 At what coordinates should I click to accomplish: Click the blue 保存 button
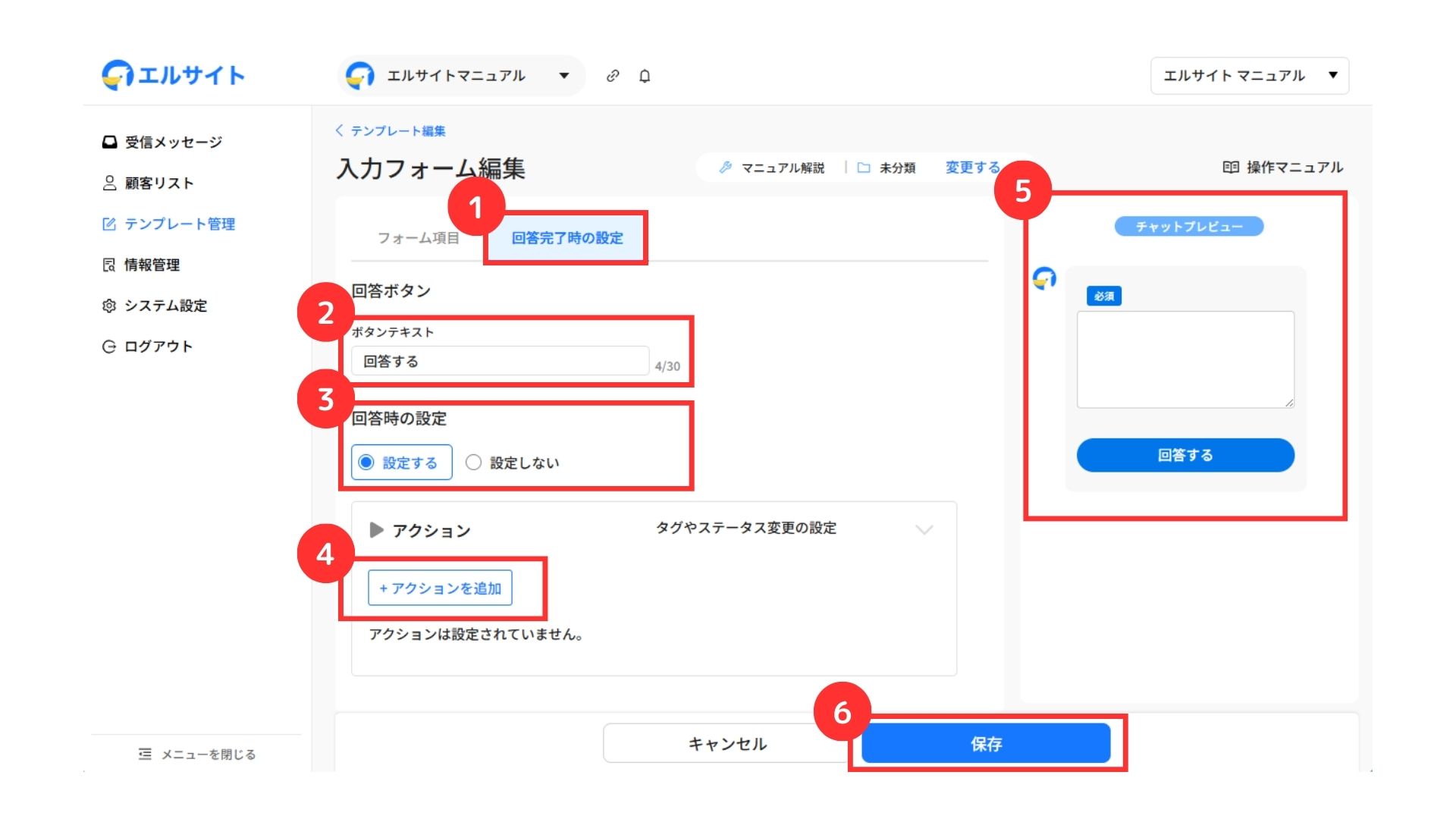985,744
